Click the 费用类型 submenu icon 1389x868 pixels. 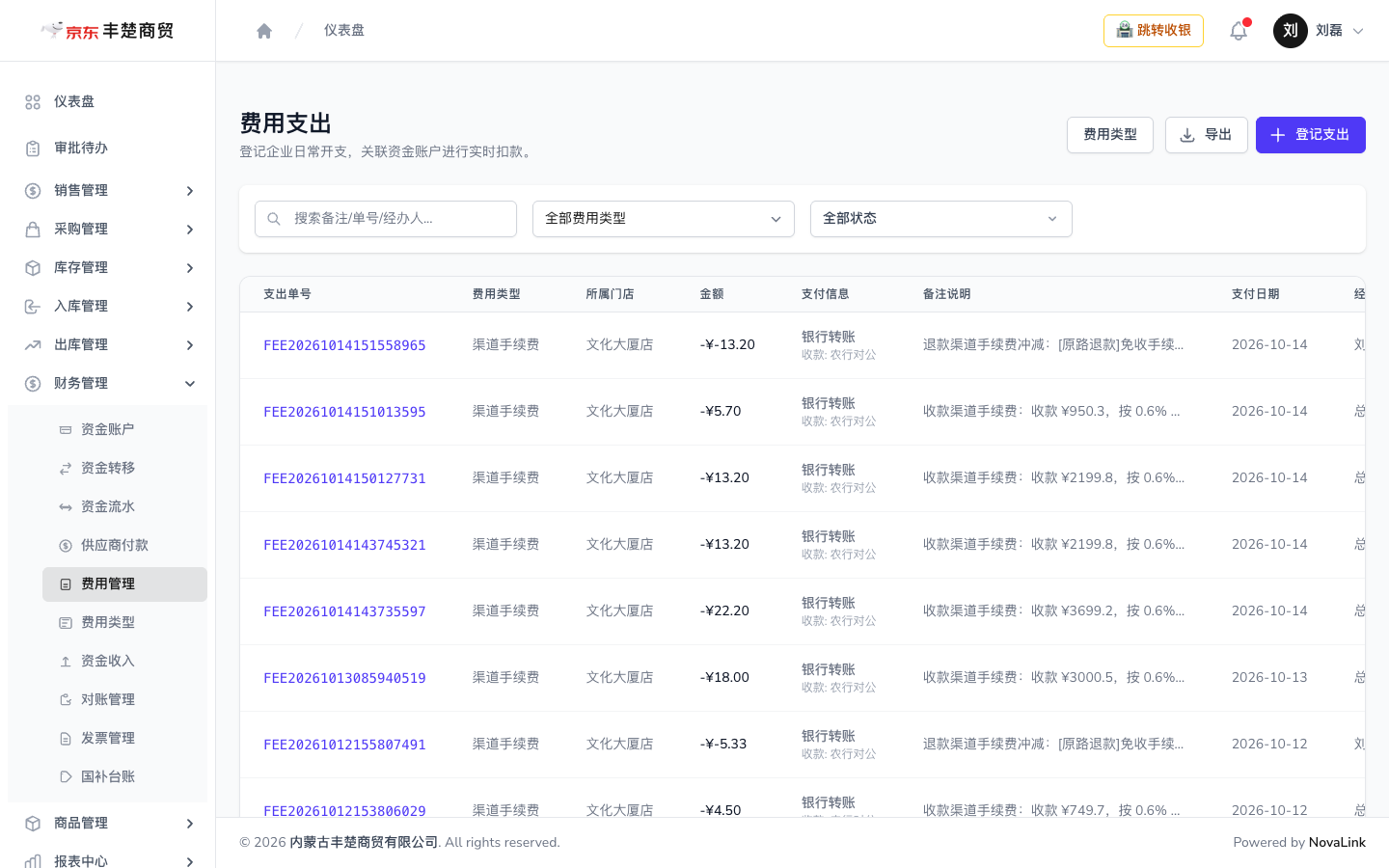66,623
